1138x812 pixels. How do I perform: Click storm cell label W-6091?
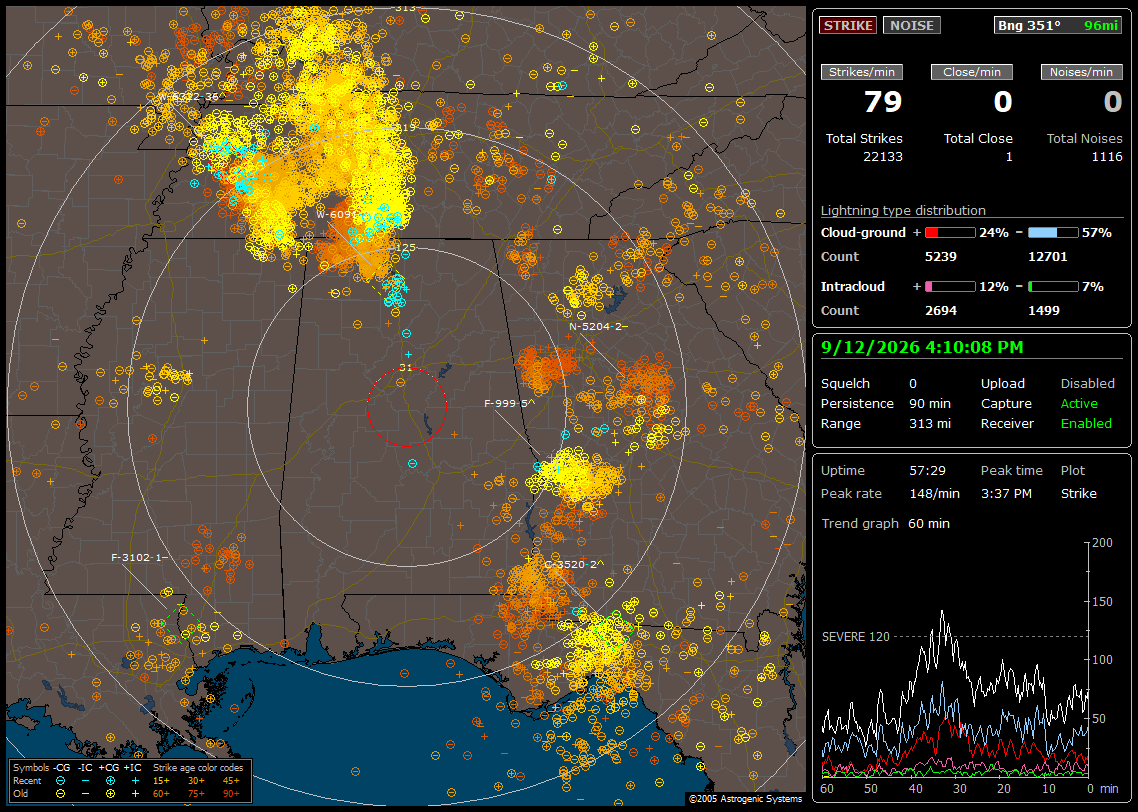click(337, 215)
